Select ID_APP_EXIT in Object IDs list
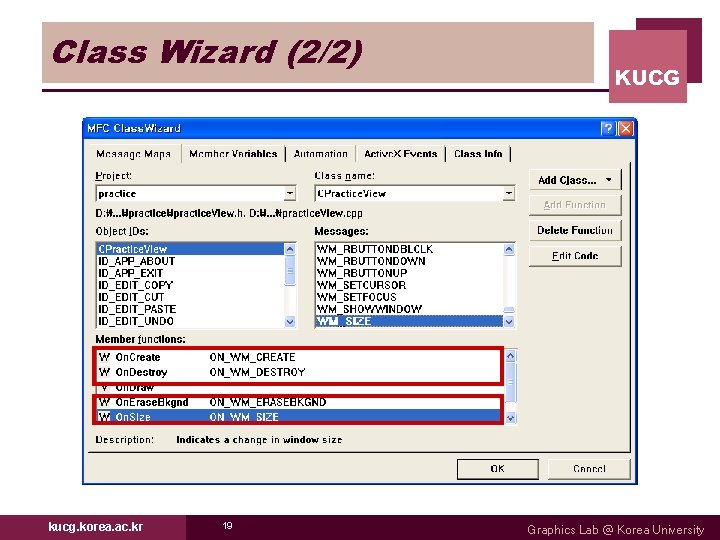This screenshot has width=720, height=540. tap(191, 273)
